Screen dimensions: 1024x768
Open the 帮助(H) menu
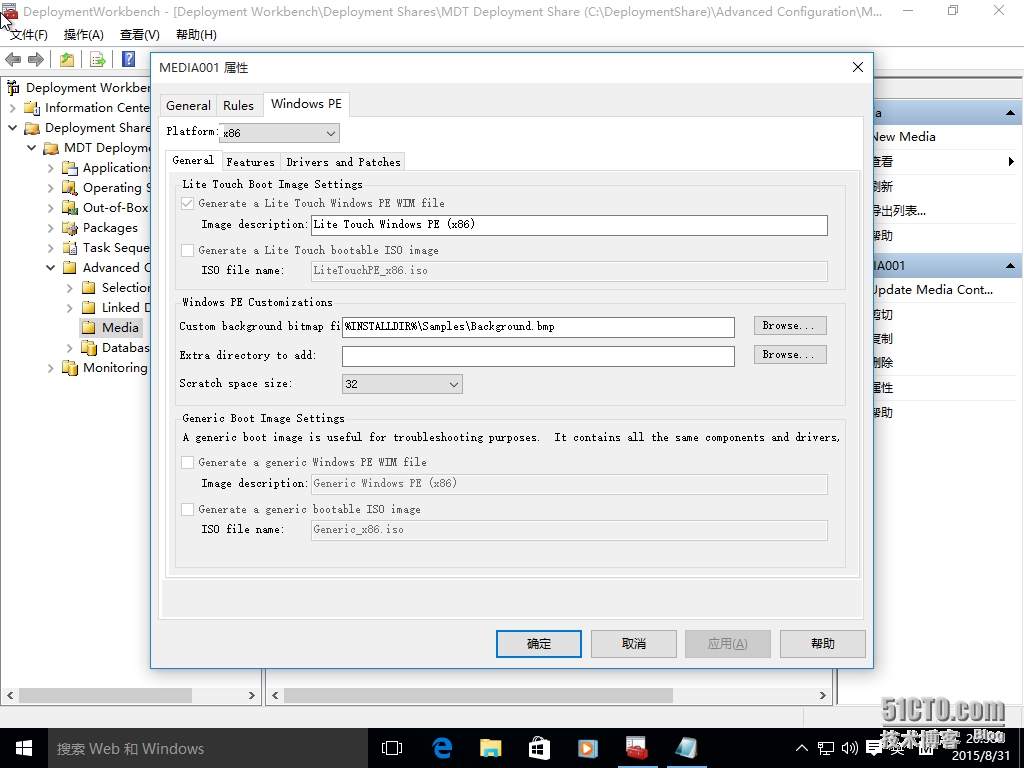click(x=197, y=35)
